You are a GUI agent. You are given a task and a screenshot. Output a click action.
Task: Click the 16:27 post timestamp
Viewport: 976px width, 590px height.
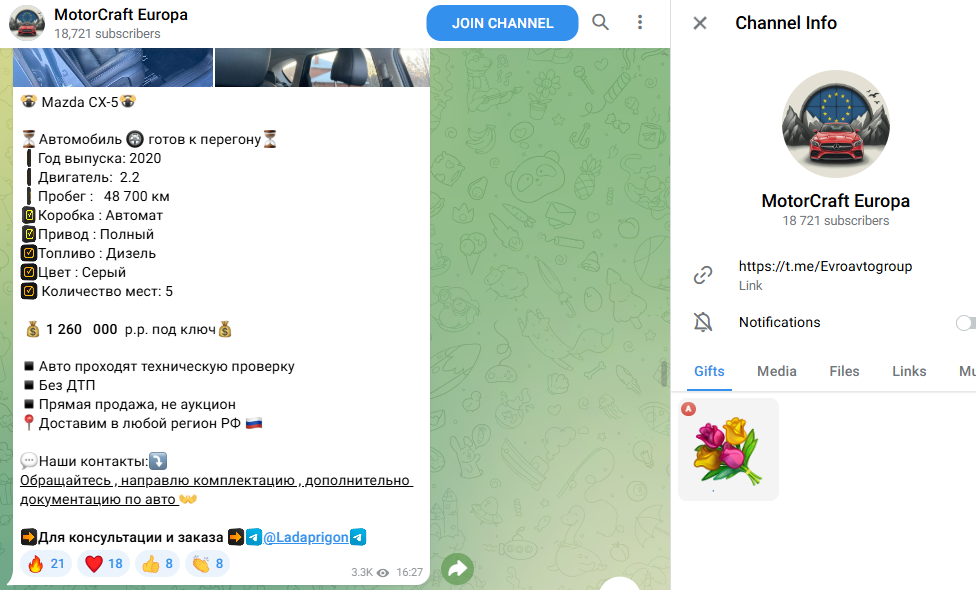[409, 573]
